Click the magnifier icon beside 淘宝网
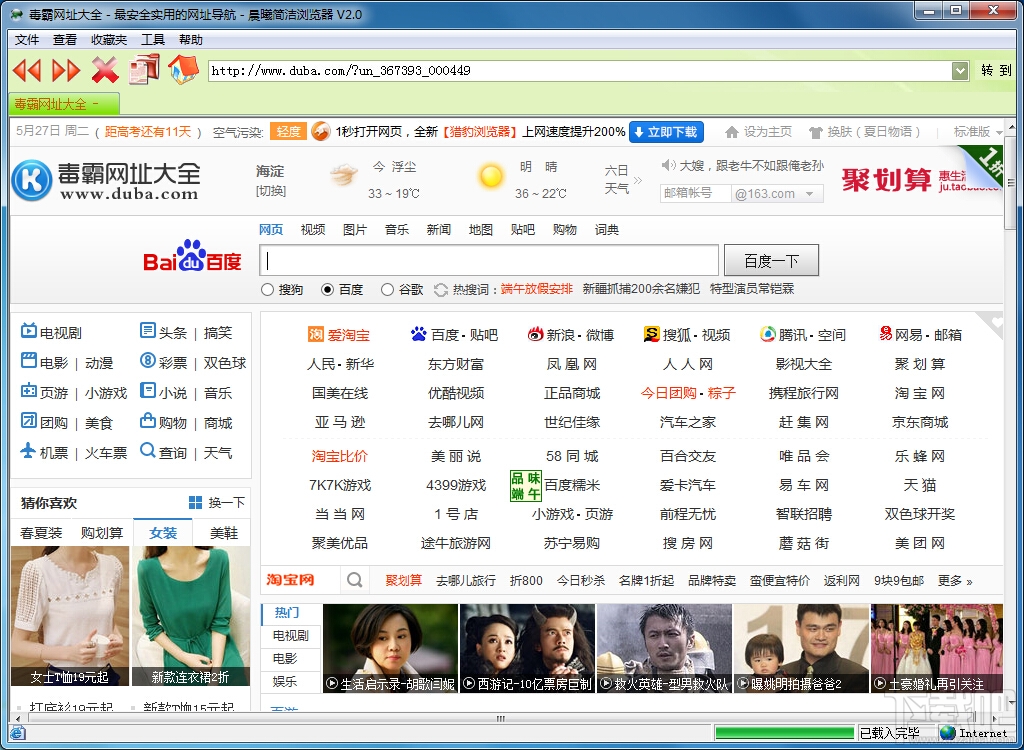The width and height of the screenshot is (1024, 750). tap(355, 579)
